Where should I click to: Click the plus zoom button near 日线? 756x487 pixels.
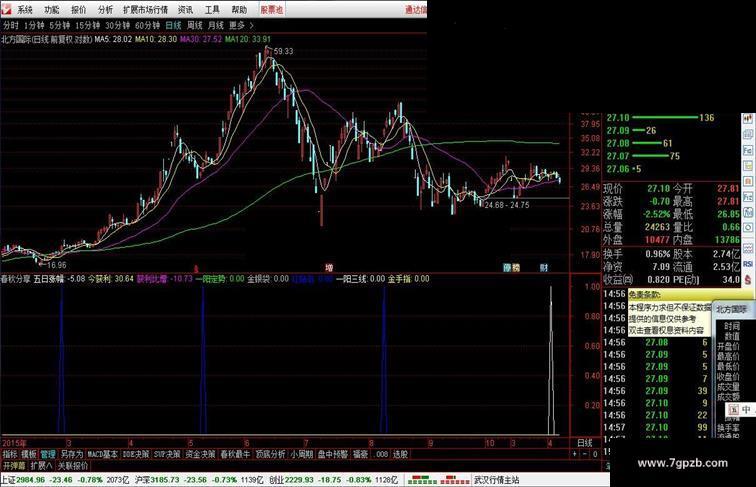tap(575, 454)
